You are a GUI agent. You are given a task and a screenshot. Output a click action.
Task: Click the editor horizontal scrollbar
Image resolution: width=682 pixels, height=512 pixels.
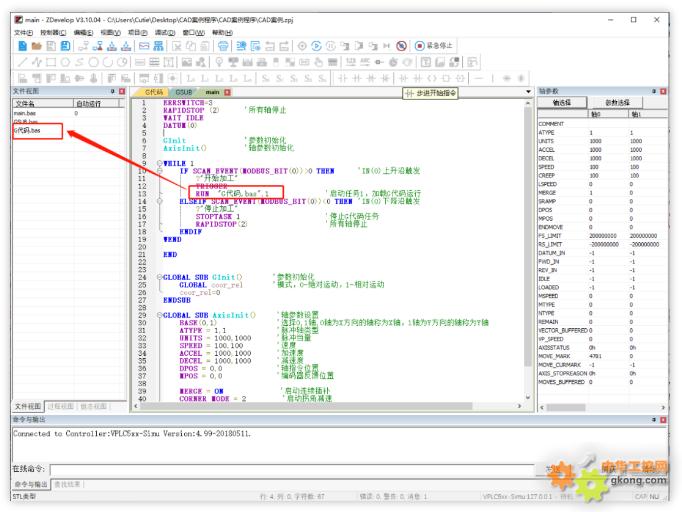(x=328, y=406)
